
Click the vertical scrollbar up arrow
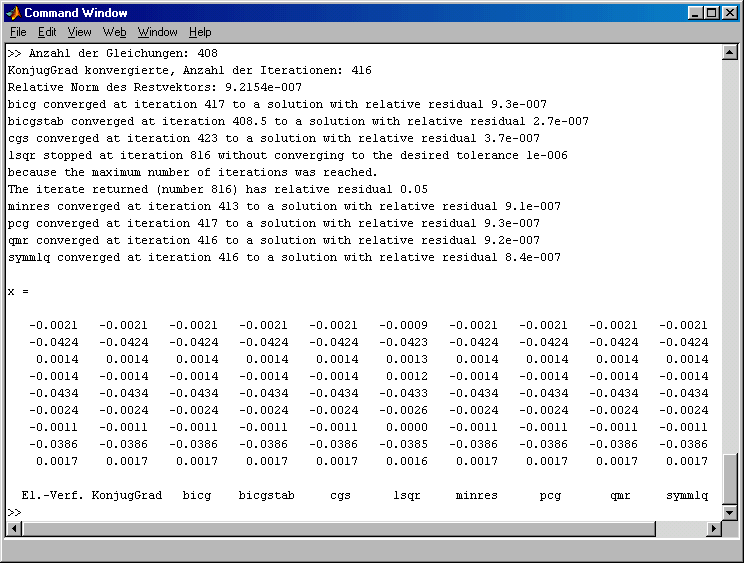pos(729,53)
